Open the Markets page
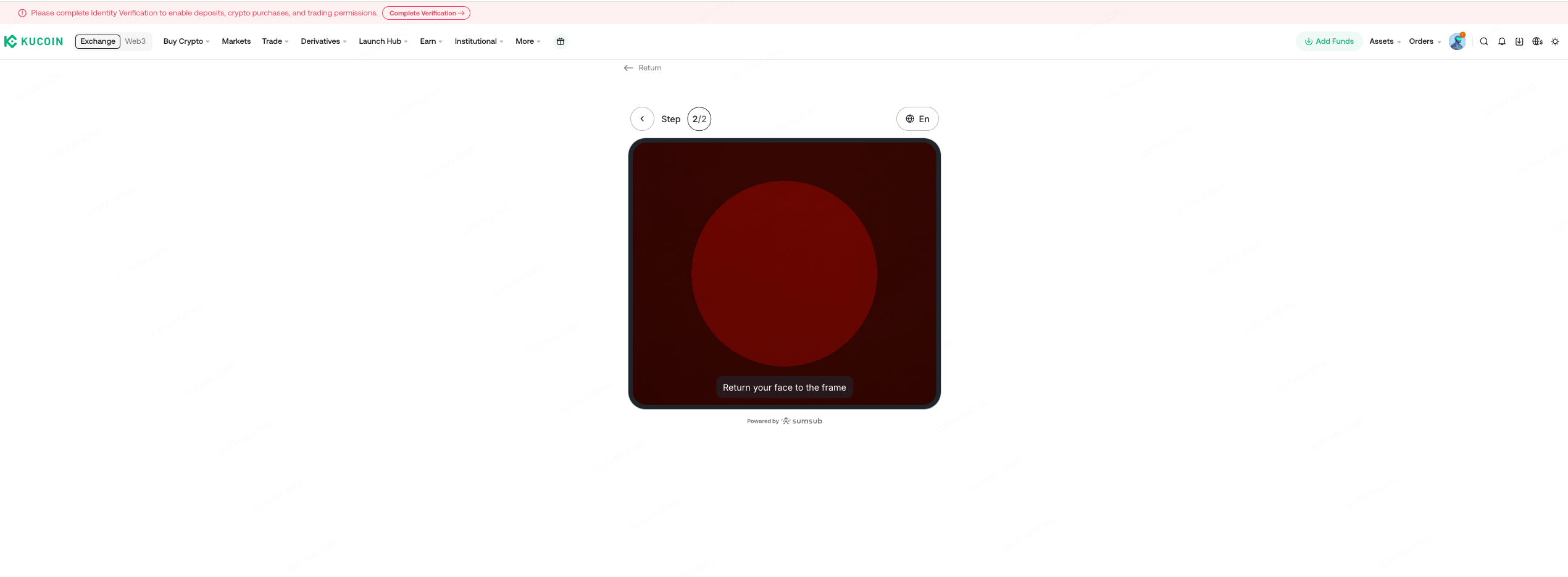This screenshot has width=1568, height=577. point(236,41)
